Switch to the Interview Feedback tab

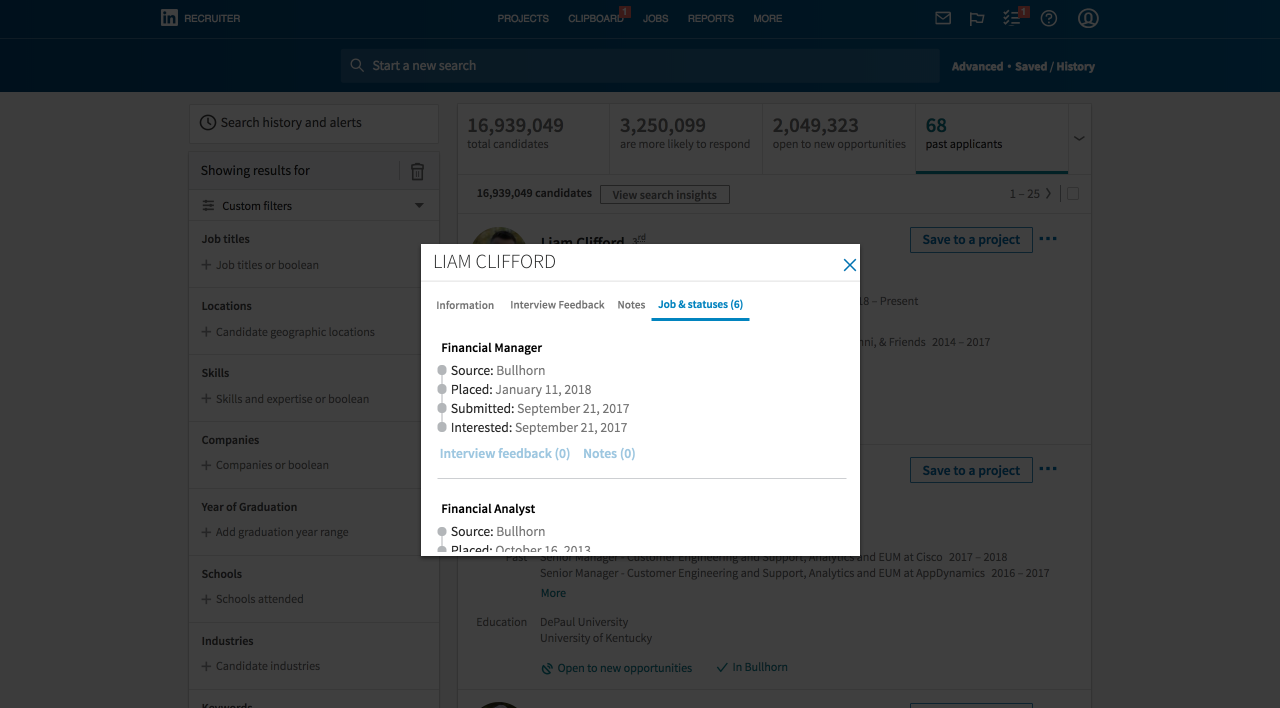(557, 305)
